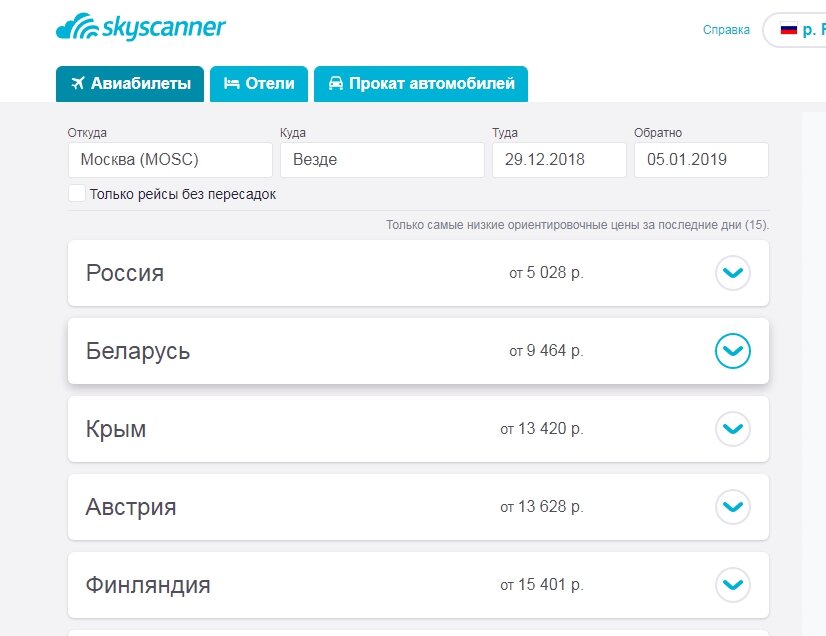Screen dimensions: 826x636
Task: Open the Обратно date field 05.01.2019
Action: [701, 159]
